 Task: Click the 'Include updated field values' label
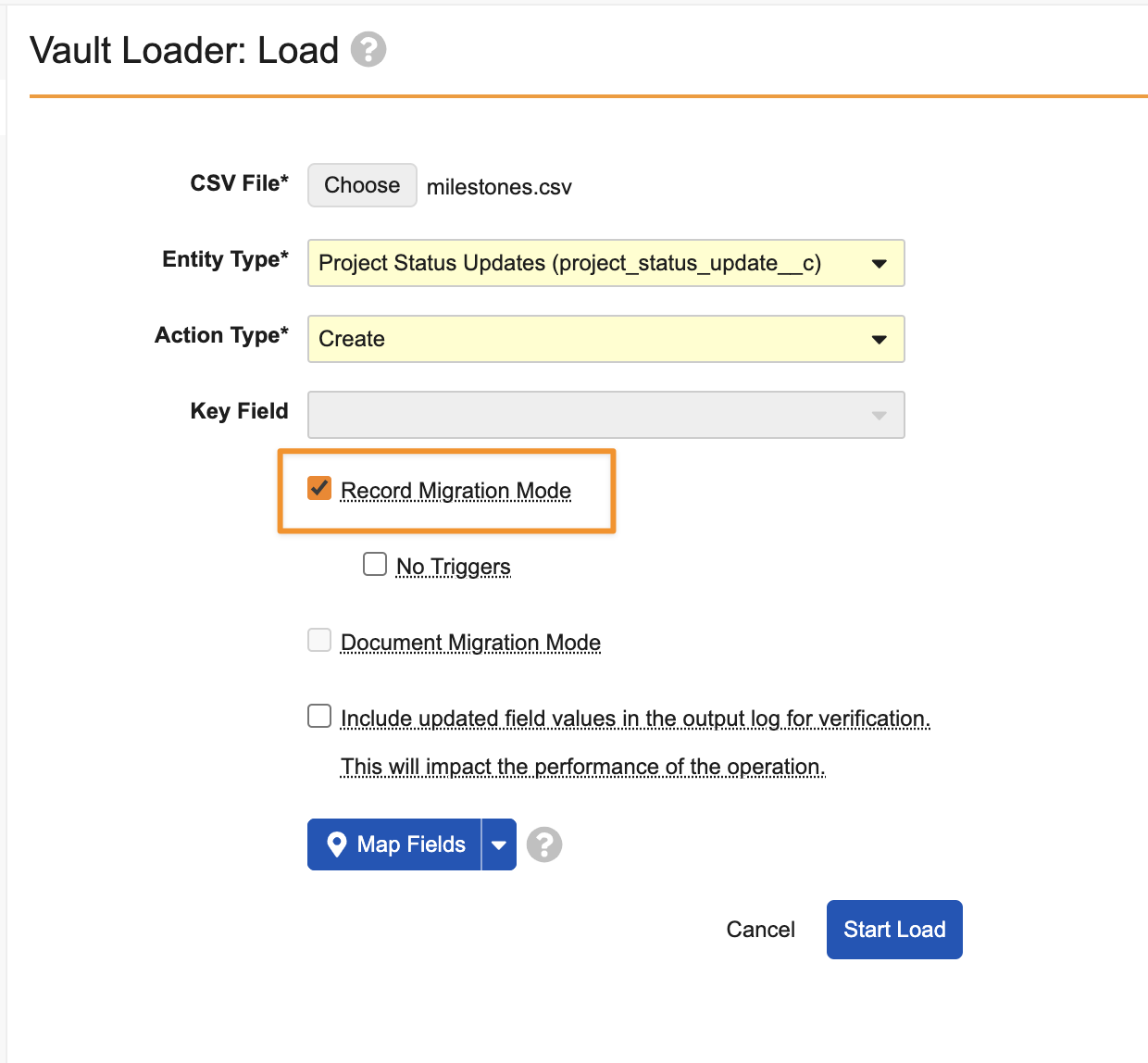coord(635,719)
